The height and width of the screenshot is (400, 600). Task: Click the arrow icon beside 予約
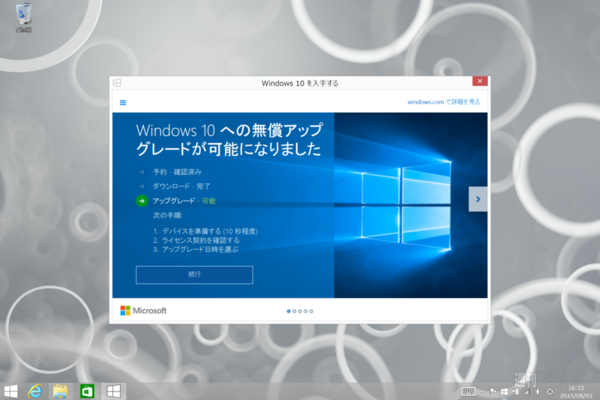pyautogui.click(x=142, y=172)
